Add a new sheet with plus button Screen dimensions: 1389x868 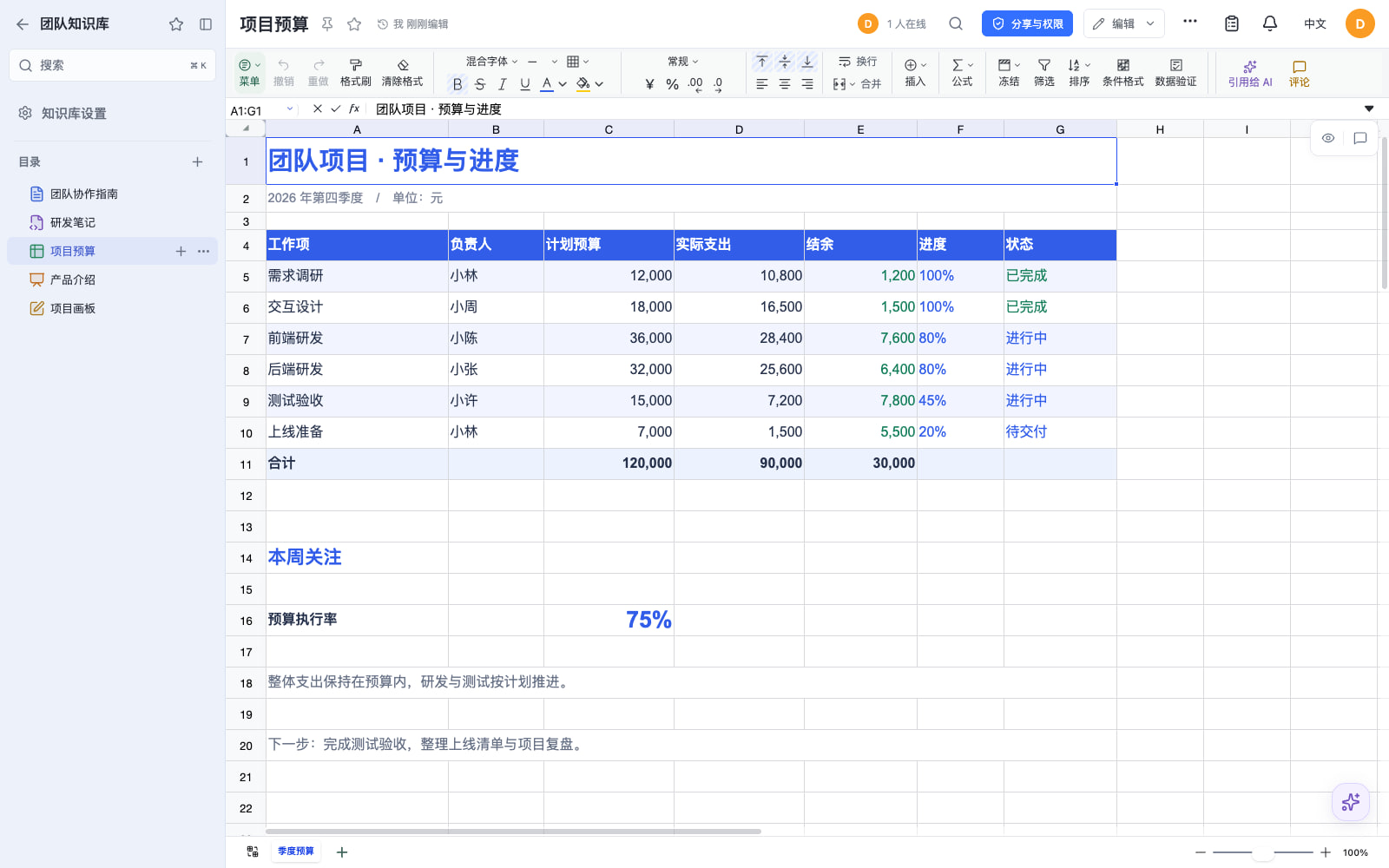(x=342, y=852)
